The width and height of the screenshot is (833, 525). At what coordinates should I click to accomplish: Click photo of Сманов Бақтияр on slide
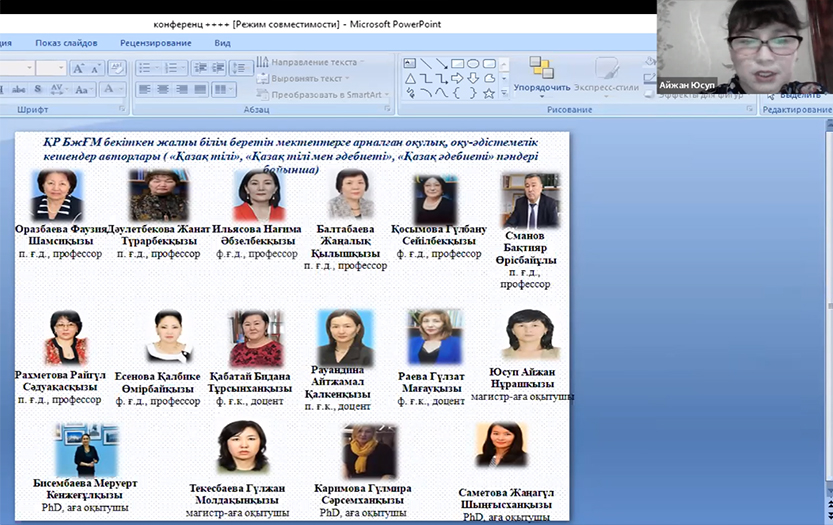tap(530, 200)
